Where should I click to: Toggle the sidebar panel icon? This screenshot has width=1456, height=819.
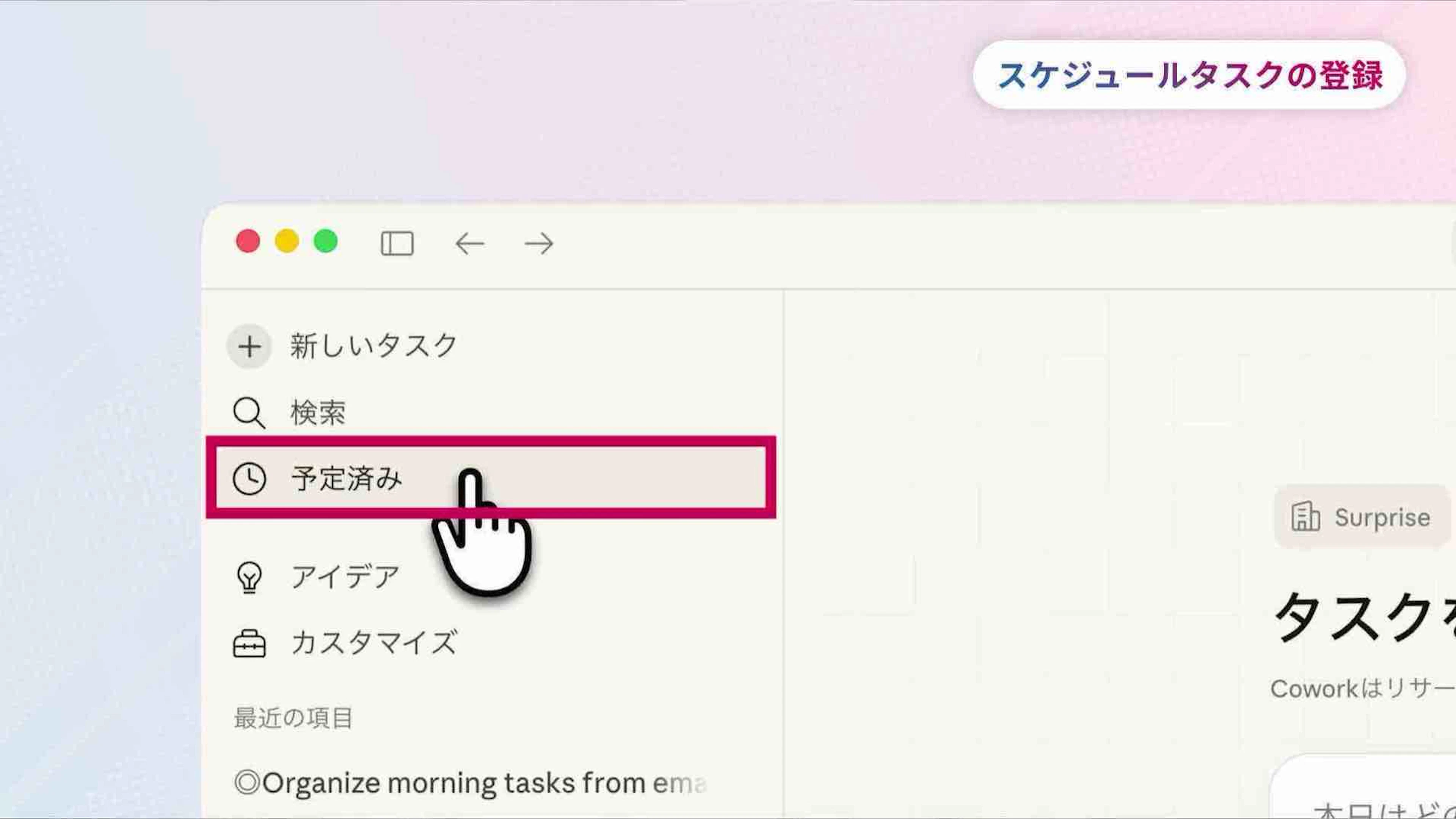(397, 244)
